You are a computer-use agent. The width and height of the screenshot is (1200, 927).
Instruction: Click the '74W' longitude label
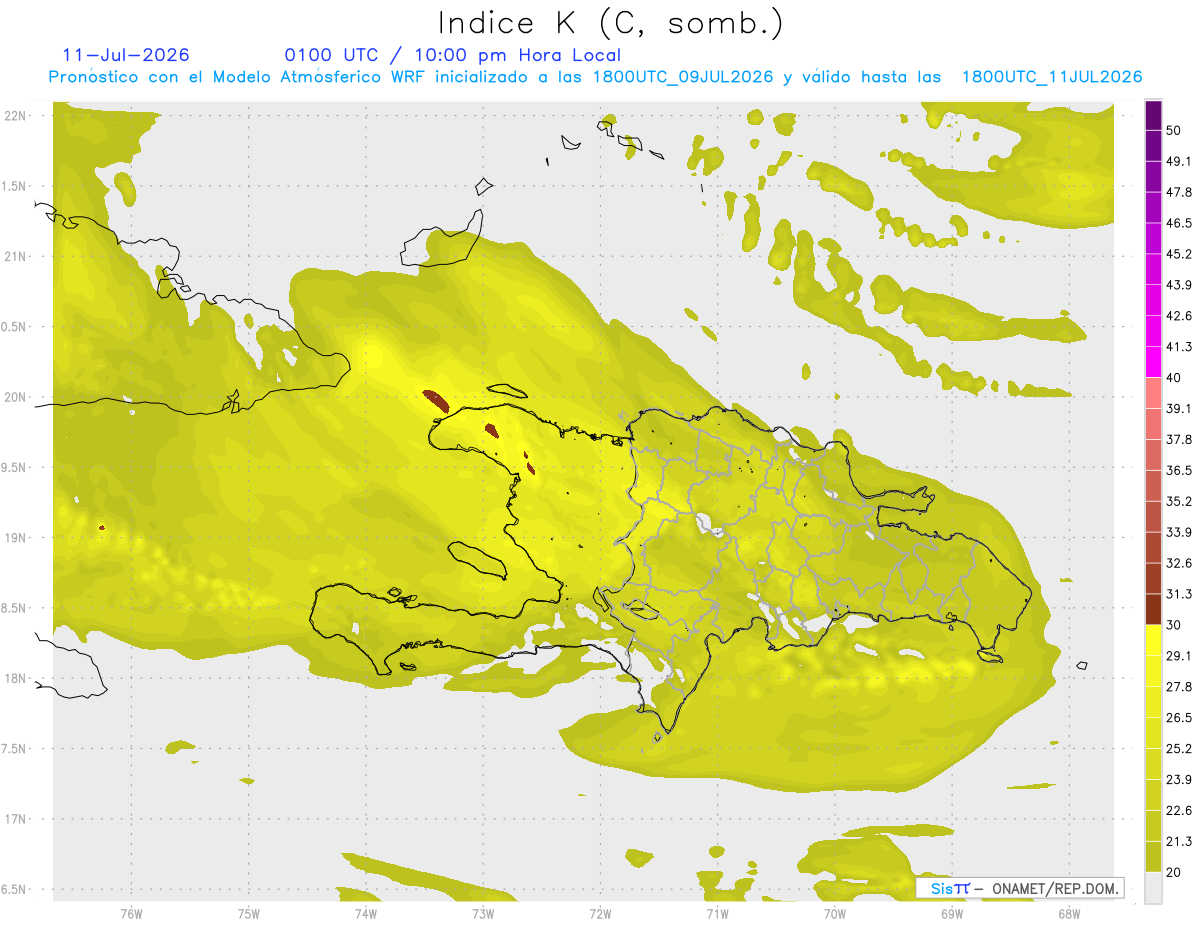click(365, 913)
